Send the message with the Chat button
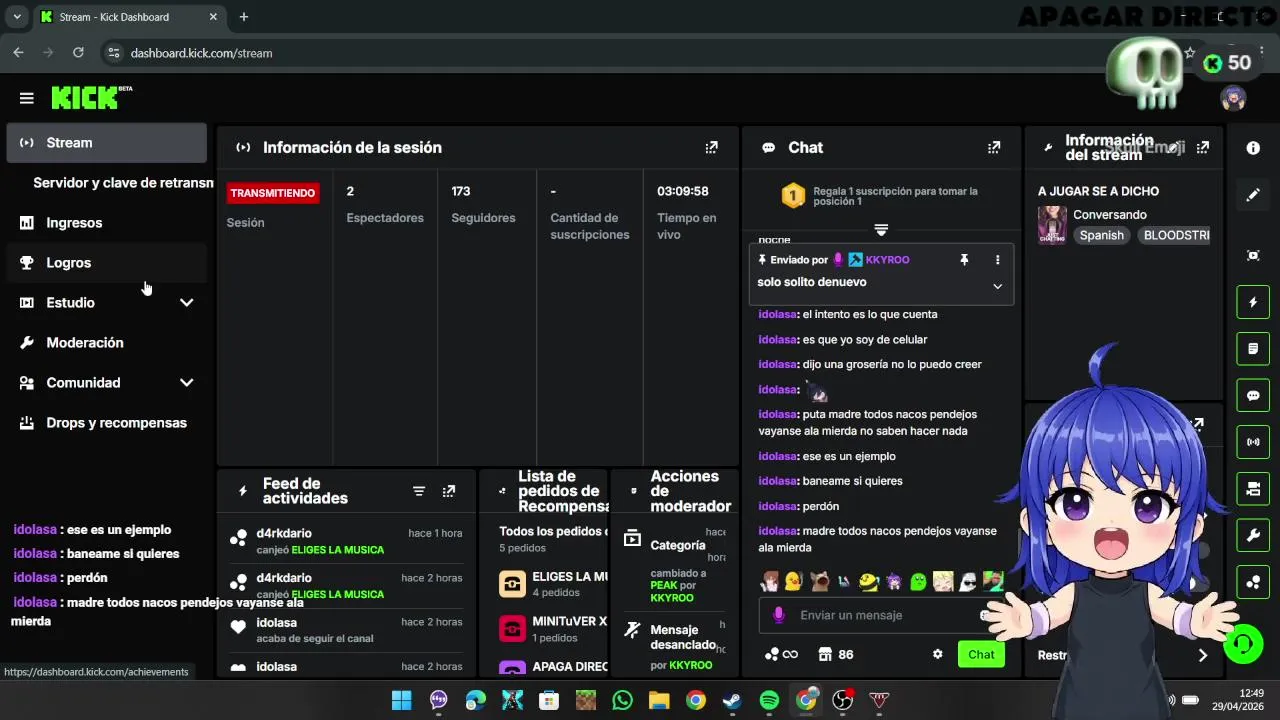The width and height of the screenshot is (1280, 720). [x=981, y=654]
